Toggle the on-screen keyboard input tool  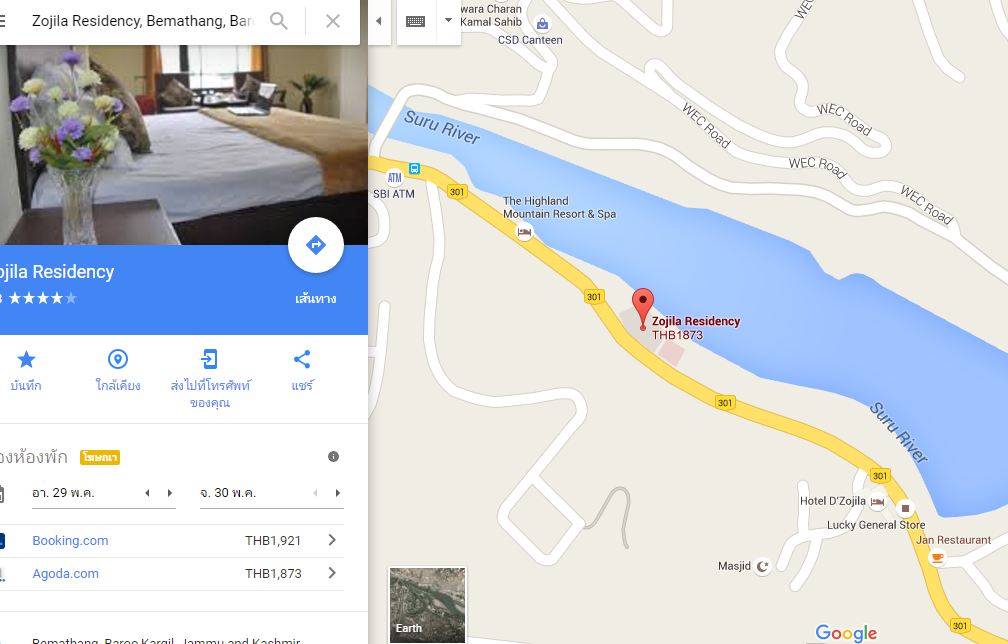coord(416,21)
